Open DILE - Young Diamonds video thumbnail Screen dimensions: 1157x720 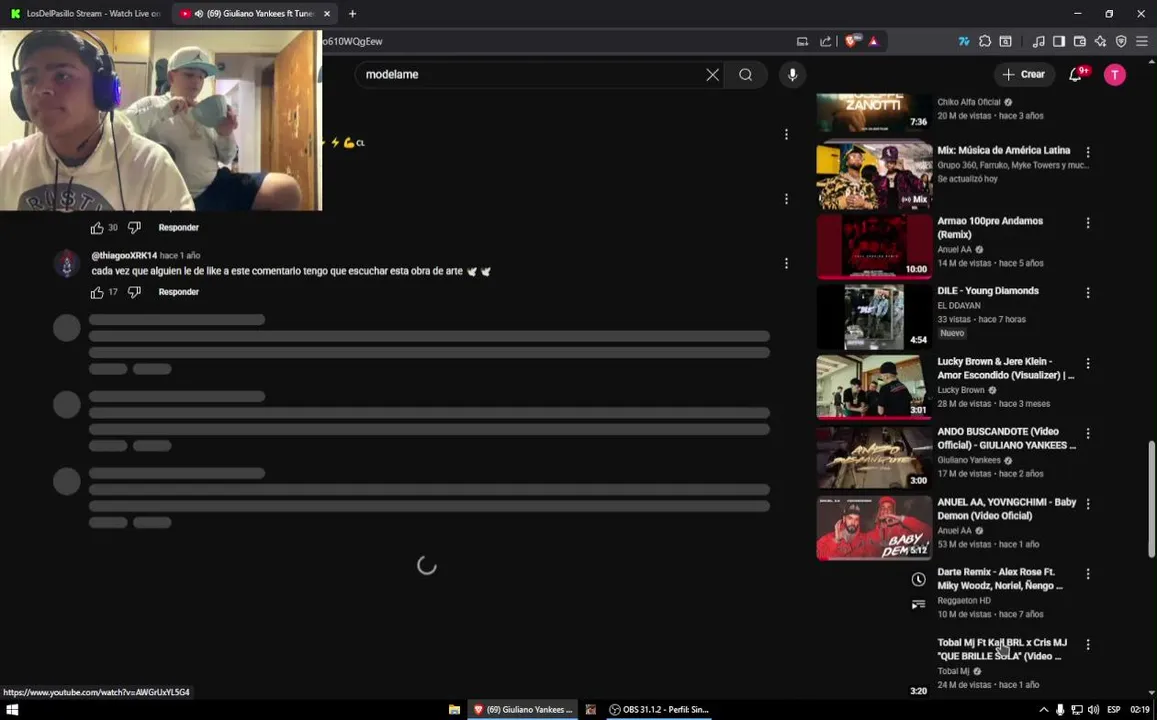pyautogui.click(x=874, y=317)
